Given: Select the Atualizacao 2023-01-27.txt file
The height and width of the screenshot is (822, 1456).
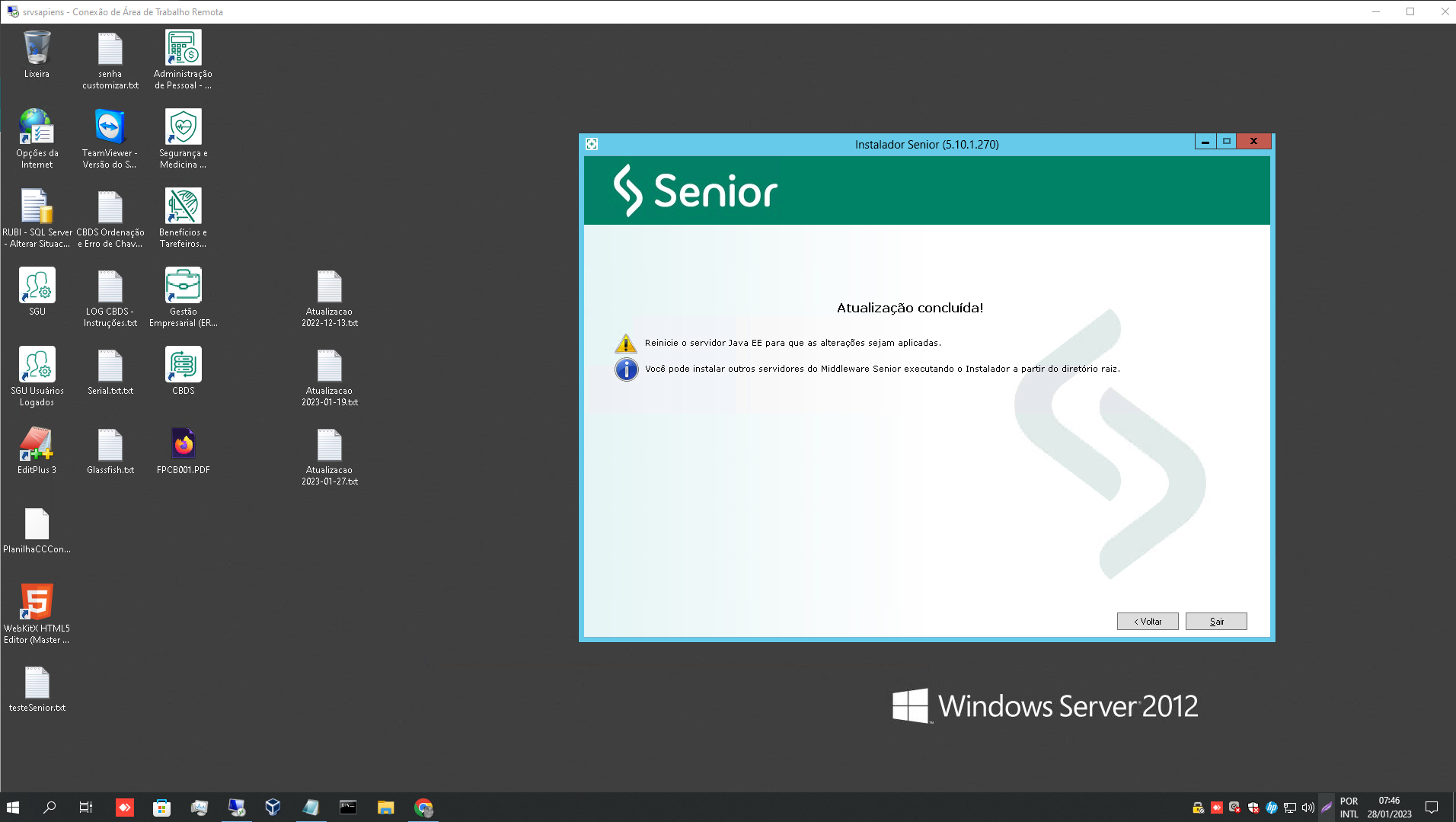Looking at the screenshot, I should point(330,456).
